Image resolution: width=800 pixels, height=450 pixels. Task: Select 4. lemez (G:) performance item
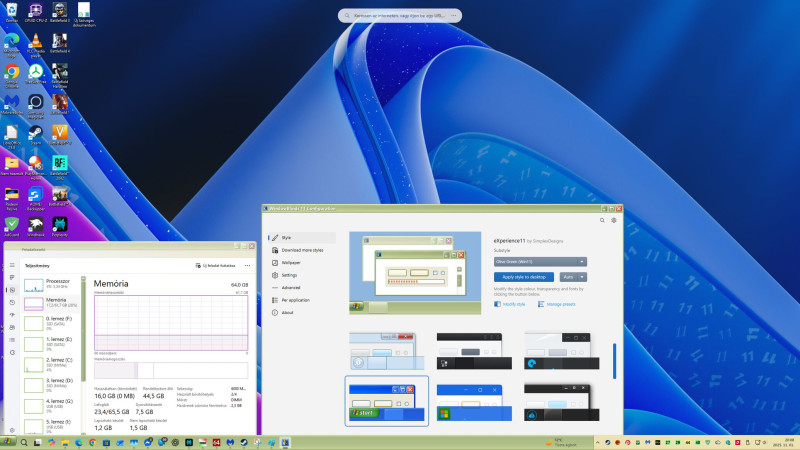click(x=51, y=406)
